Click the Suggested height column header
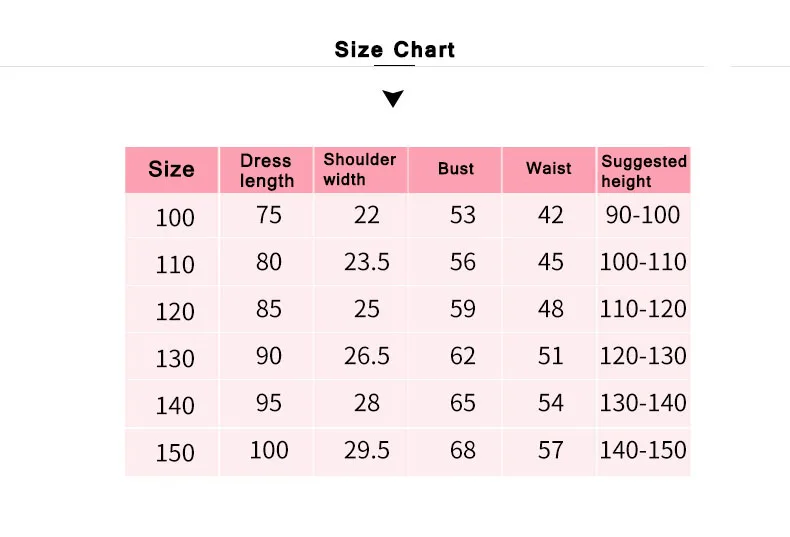This screenshot has width=790, height=537. click(x=644, y=170)
